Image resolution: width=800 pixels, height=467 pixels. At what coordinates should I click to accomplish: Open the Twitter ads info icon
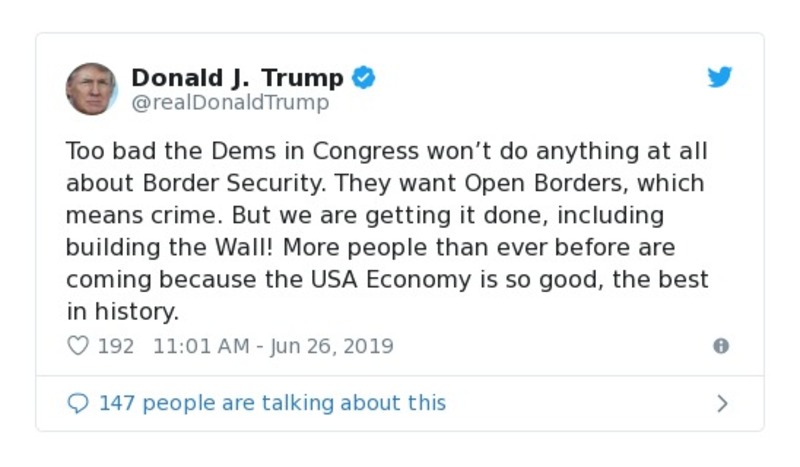[720, 347]
